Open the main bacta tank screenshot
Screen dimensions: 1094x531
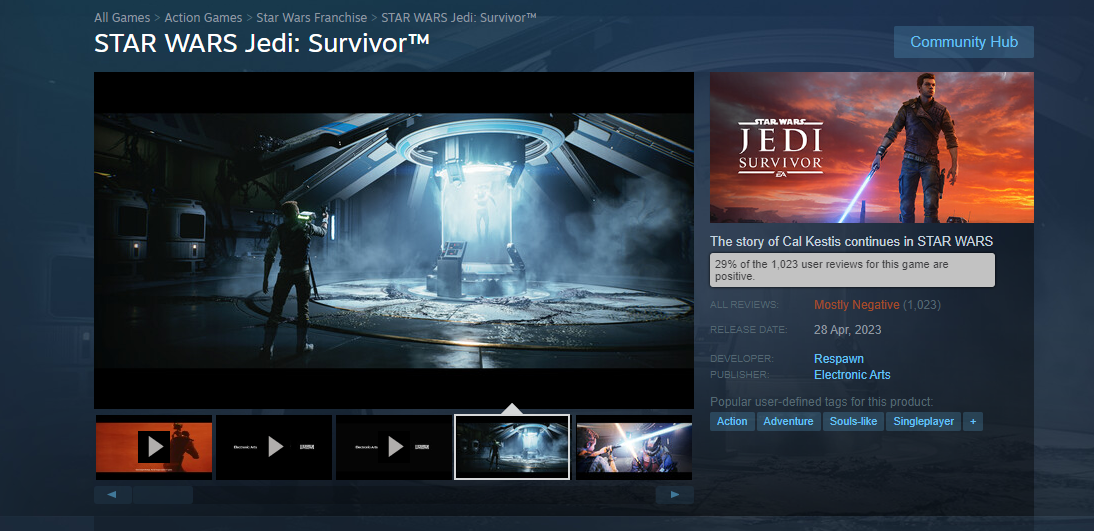[394, 240]
